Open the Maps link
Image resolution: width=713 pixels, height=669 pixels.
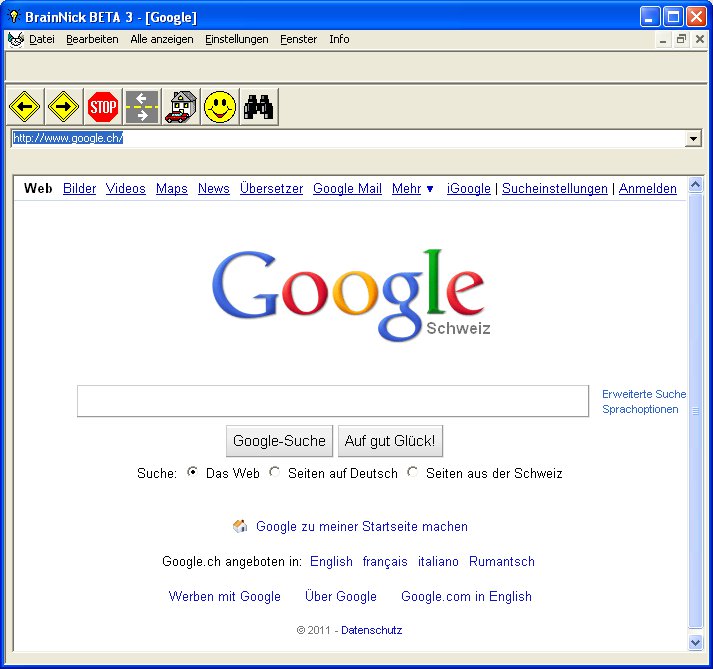coord(171,188)
